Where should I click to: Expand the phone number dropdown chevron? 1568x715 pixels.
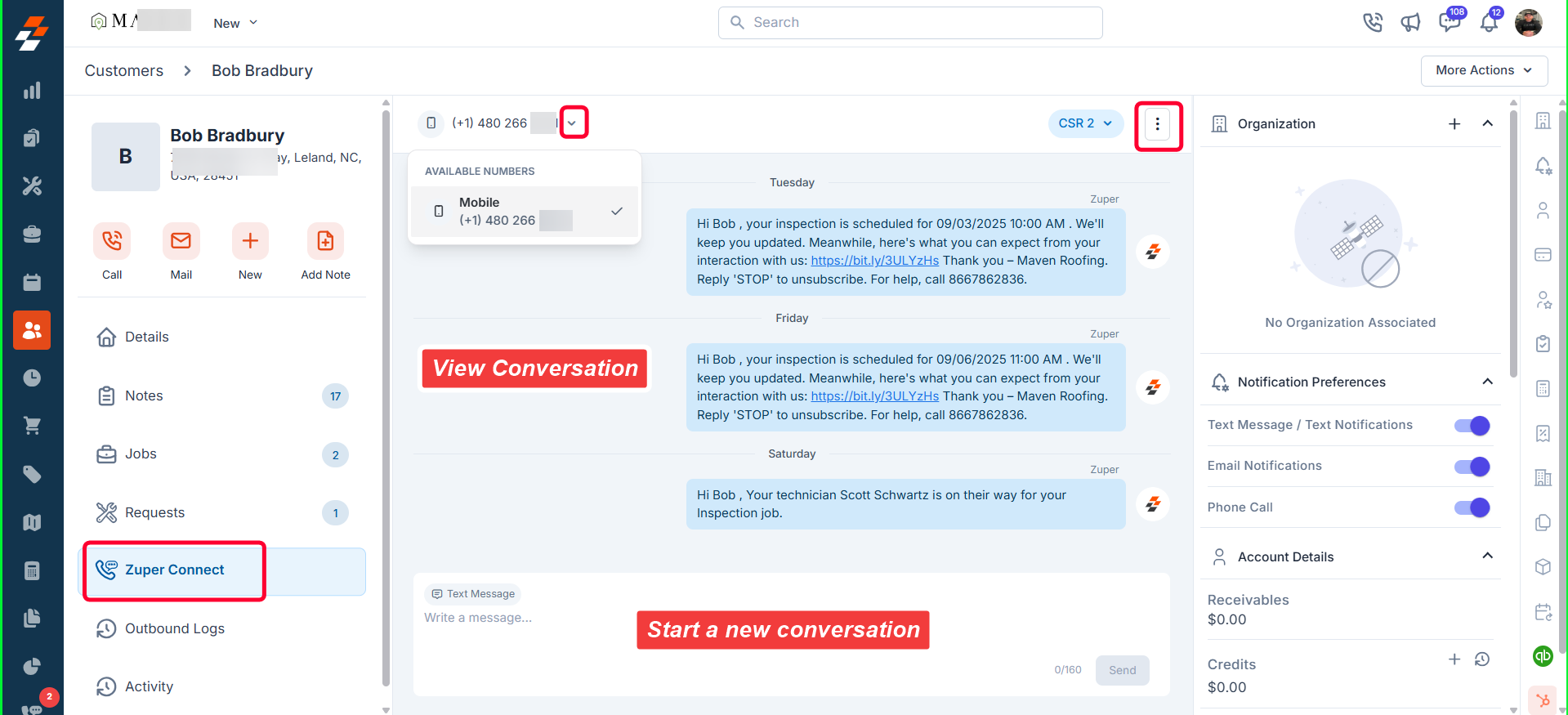tap(572, 123)
